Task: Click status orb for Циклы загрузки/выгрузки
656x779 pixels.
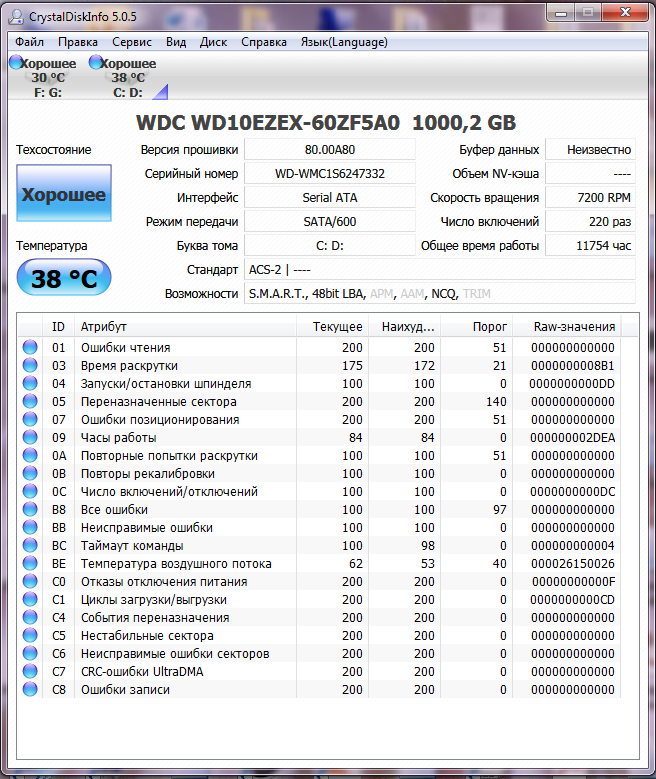Action: 30,599
